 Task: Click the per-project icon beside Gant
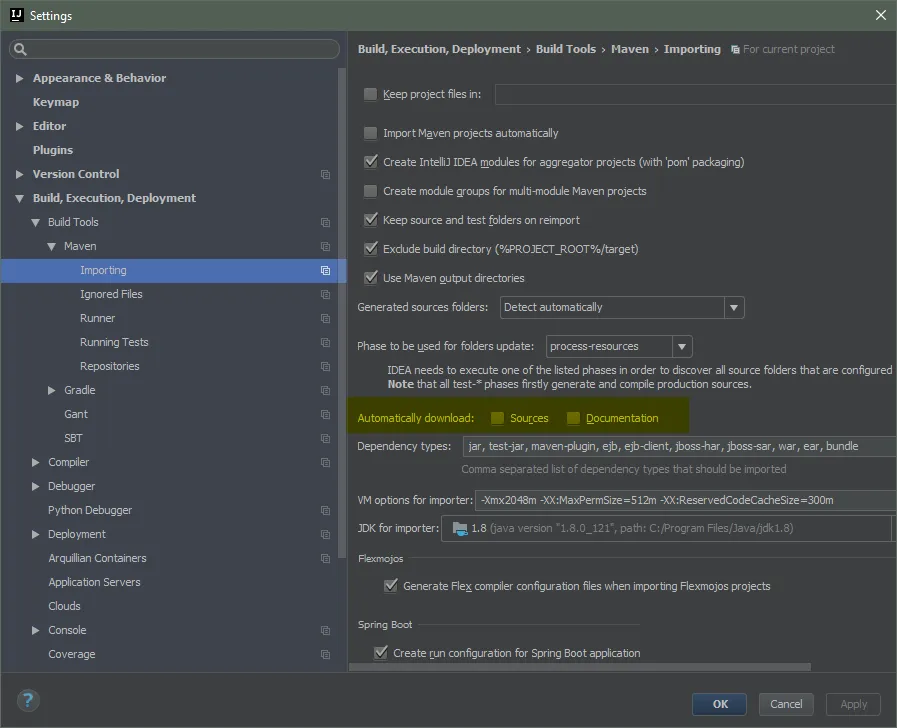pyautogui.click(x=325, y=415)
